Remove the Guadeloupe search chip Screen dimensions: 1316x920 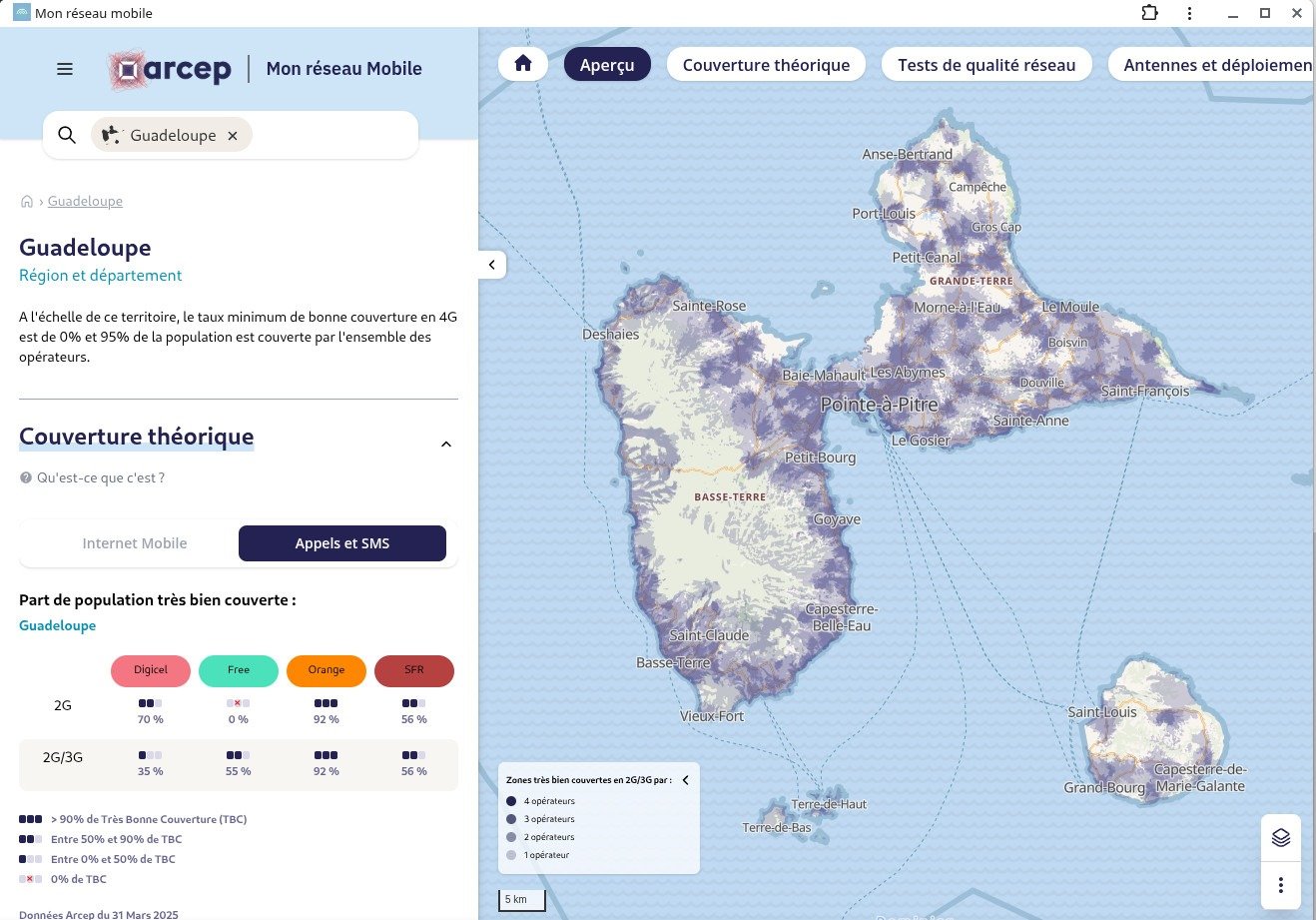233,136
